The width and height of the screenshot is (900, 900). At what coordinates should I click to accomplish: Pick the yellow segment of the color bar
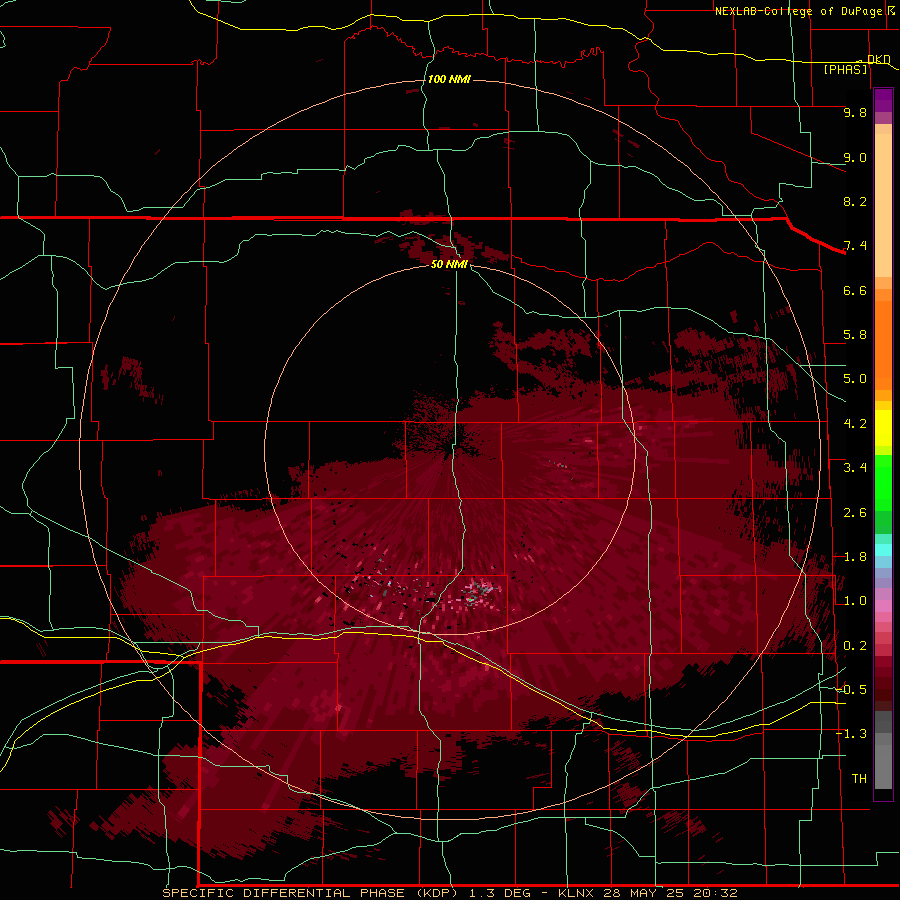883,428
